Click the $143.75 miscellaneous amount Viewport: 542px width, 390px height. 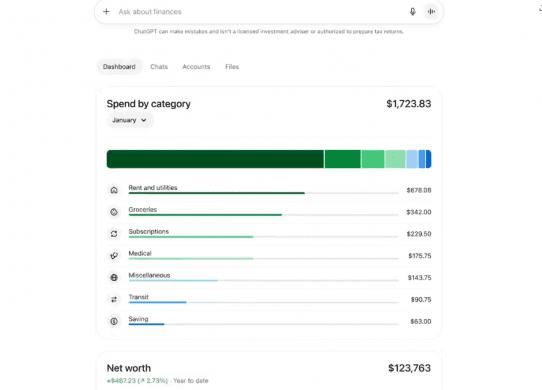point(419,278)
